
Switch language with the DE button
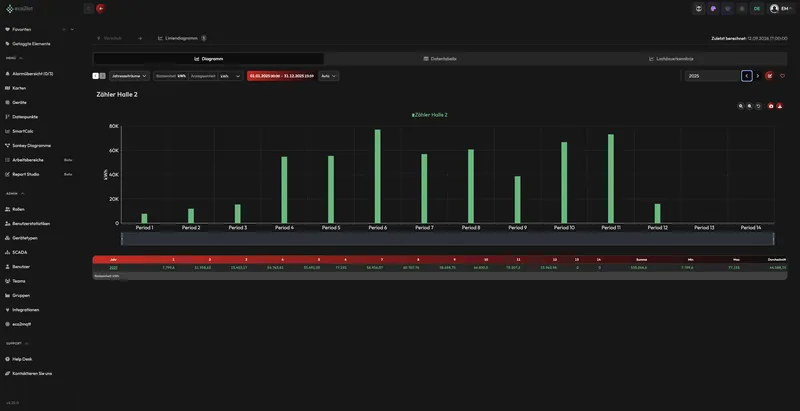tap(757, 9)
